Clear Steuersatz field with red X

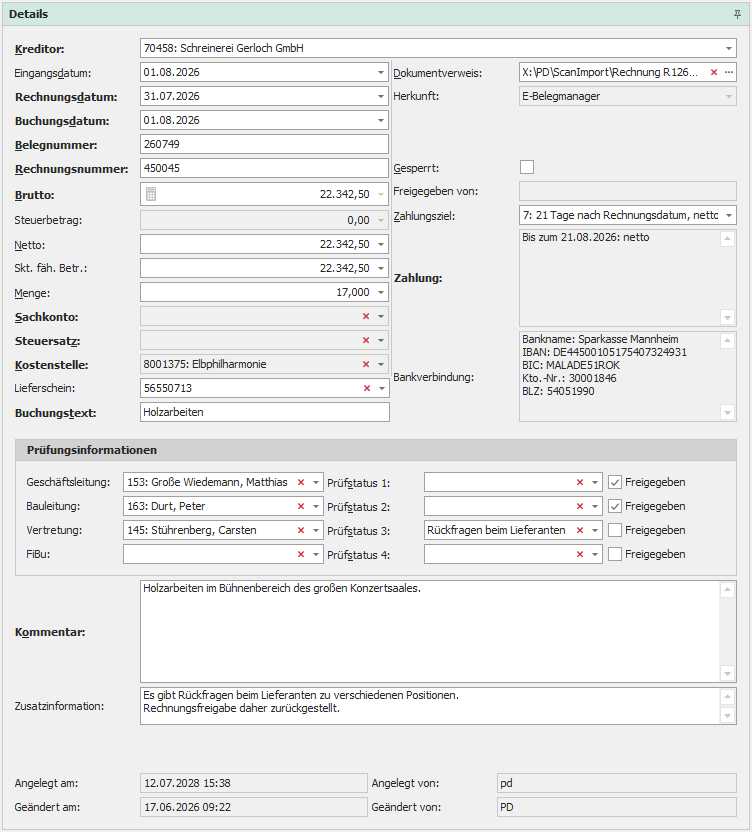pyautogui.click(x=366, y=340)
